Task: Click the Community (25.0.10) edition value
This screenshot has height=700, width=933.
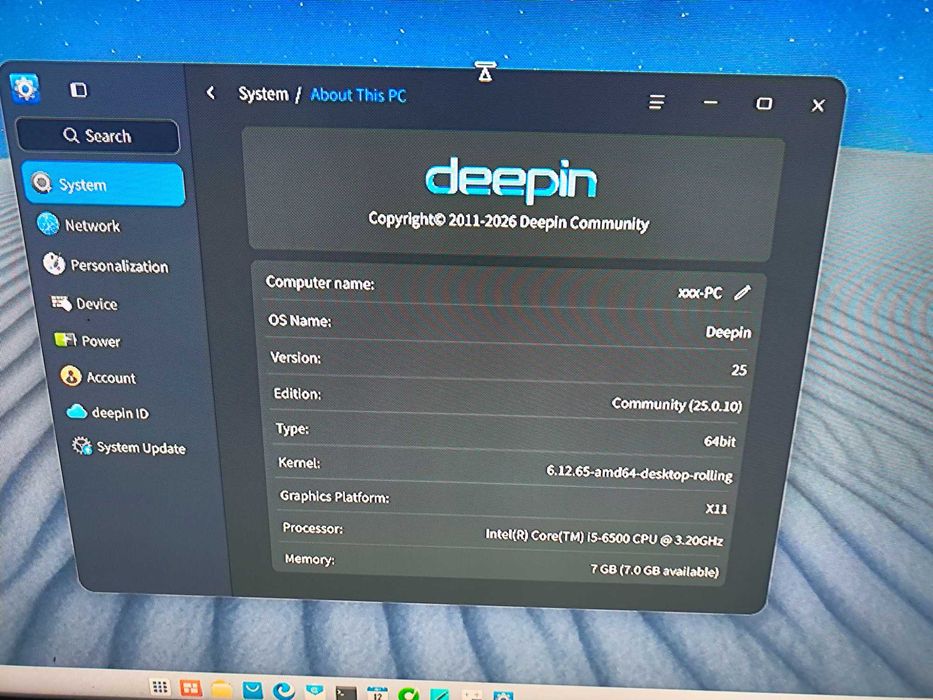Action: [677, 405]
